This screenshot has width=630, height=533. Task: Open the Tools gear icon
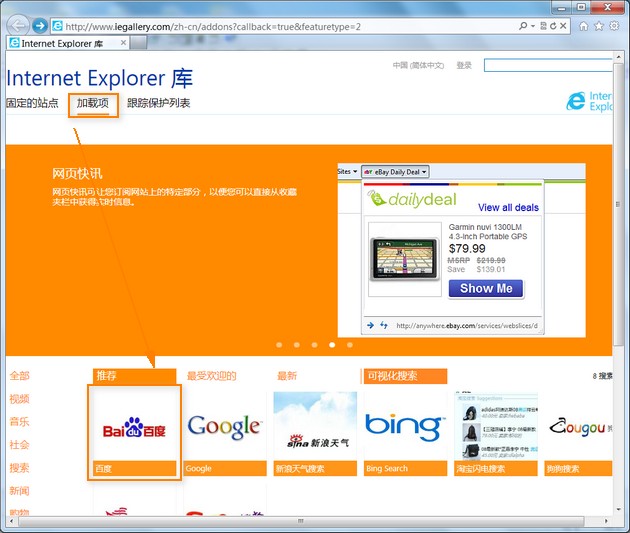614,26
